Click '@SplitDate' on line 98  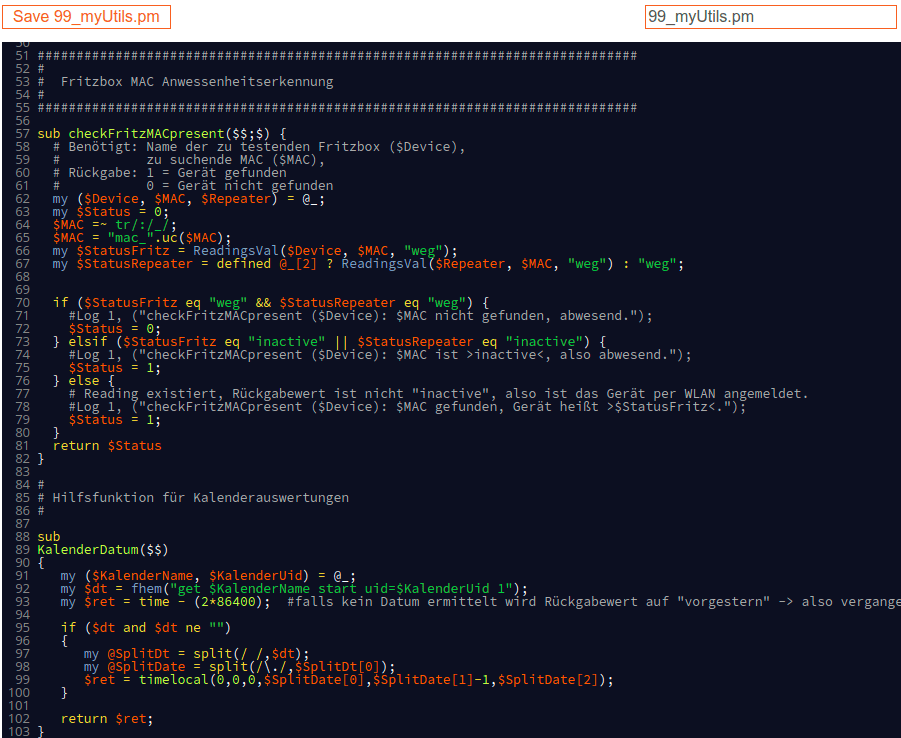(146, 667)
